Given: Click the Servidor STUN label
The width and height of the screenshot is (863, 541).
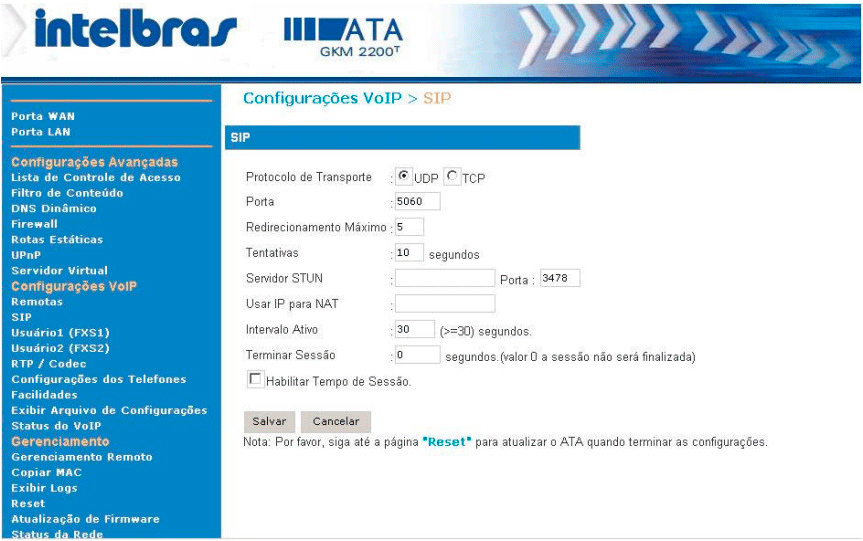Looking at the screenshot, I should click(x=284, y=278).
